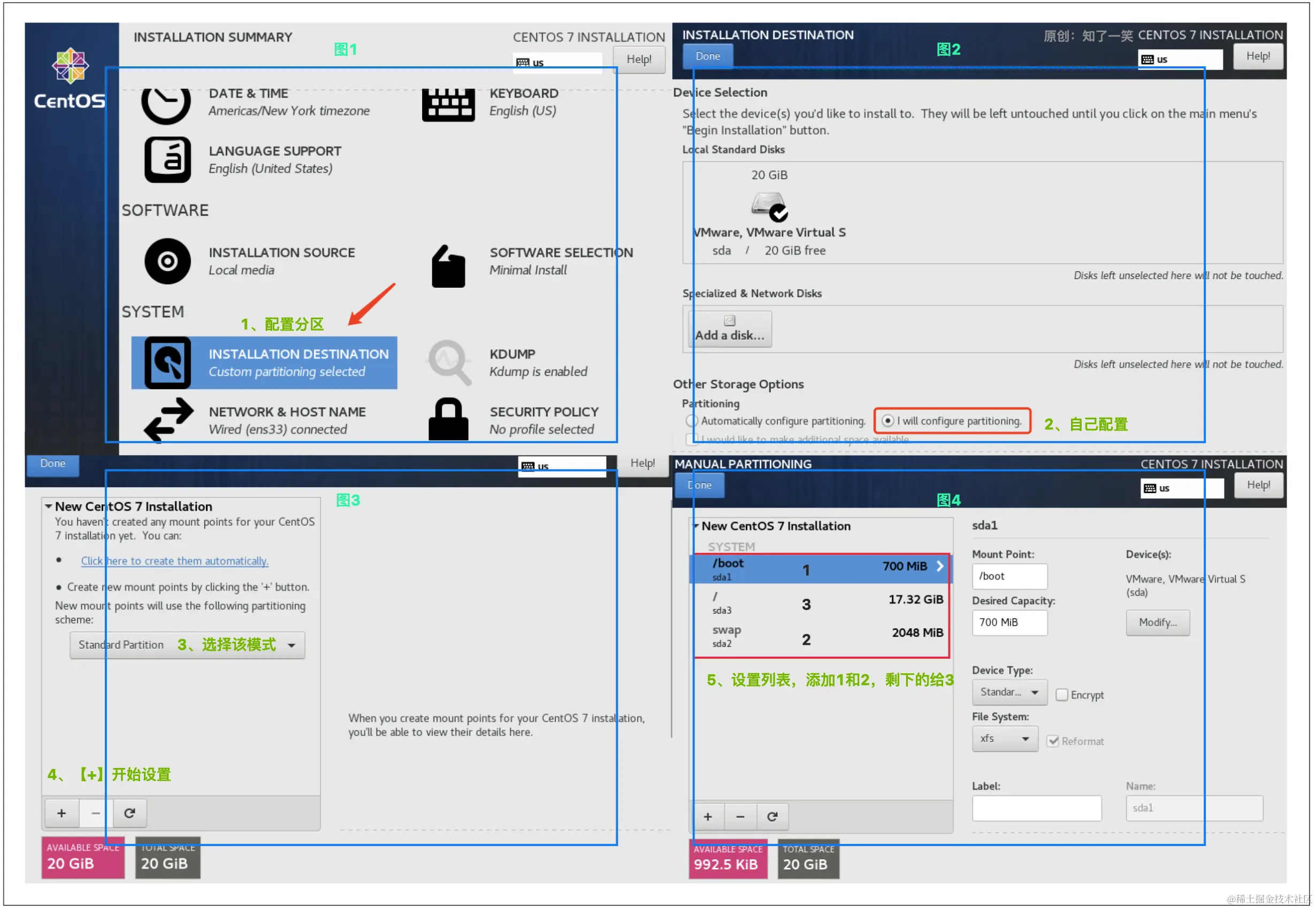
Task: Open Software Selection package icon
Action: pos(448,266)
